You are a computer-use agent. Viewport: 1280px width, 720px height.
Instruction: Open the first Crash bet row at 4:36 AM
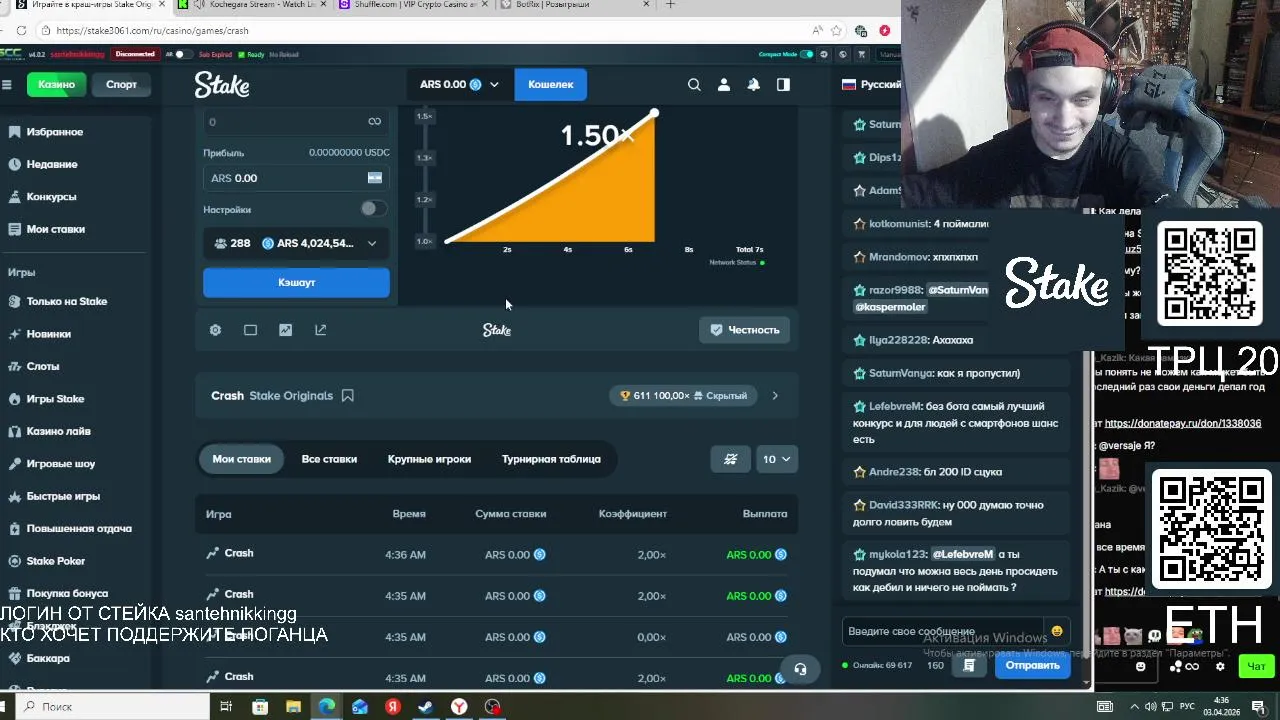coord(496,554)
